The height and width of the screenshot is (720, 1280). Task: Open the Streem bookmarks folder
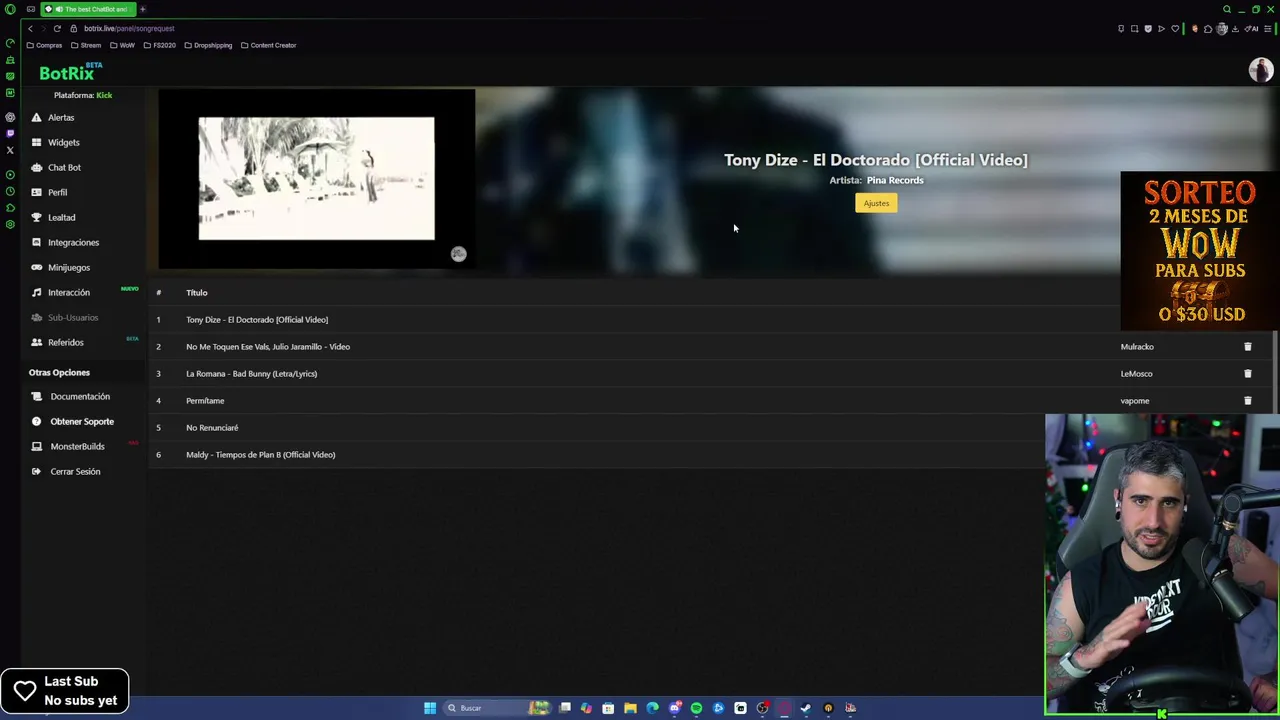click(86, 45)
